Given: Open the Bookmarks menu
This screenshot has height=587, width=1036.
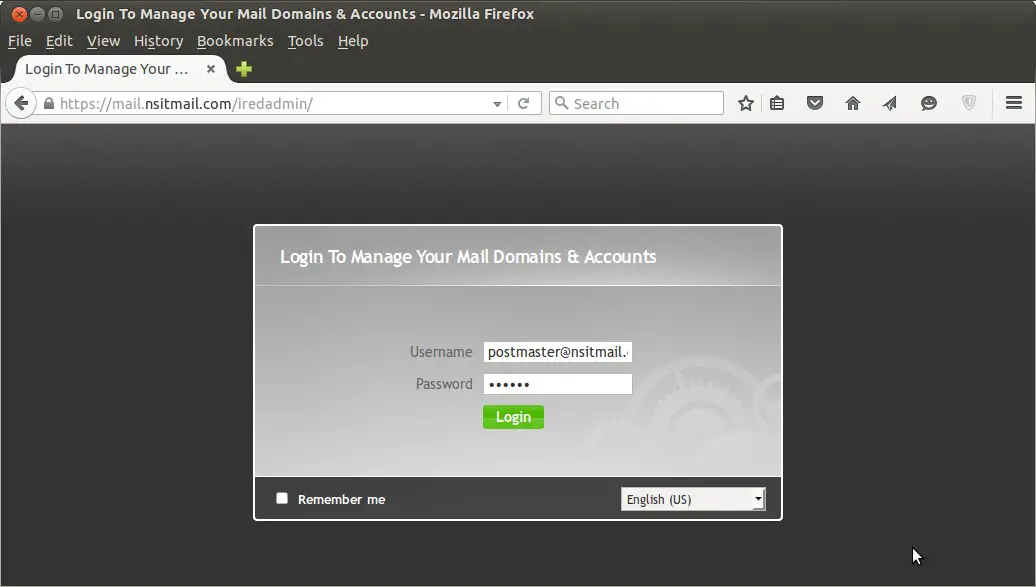Looking at the screenshot, I should pos(235,41).
